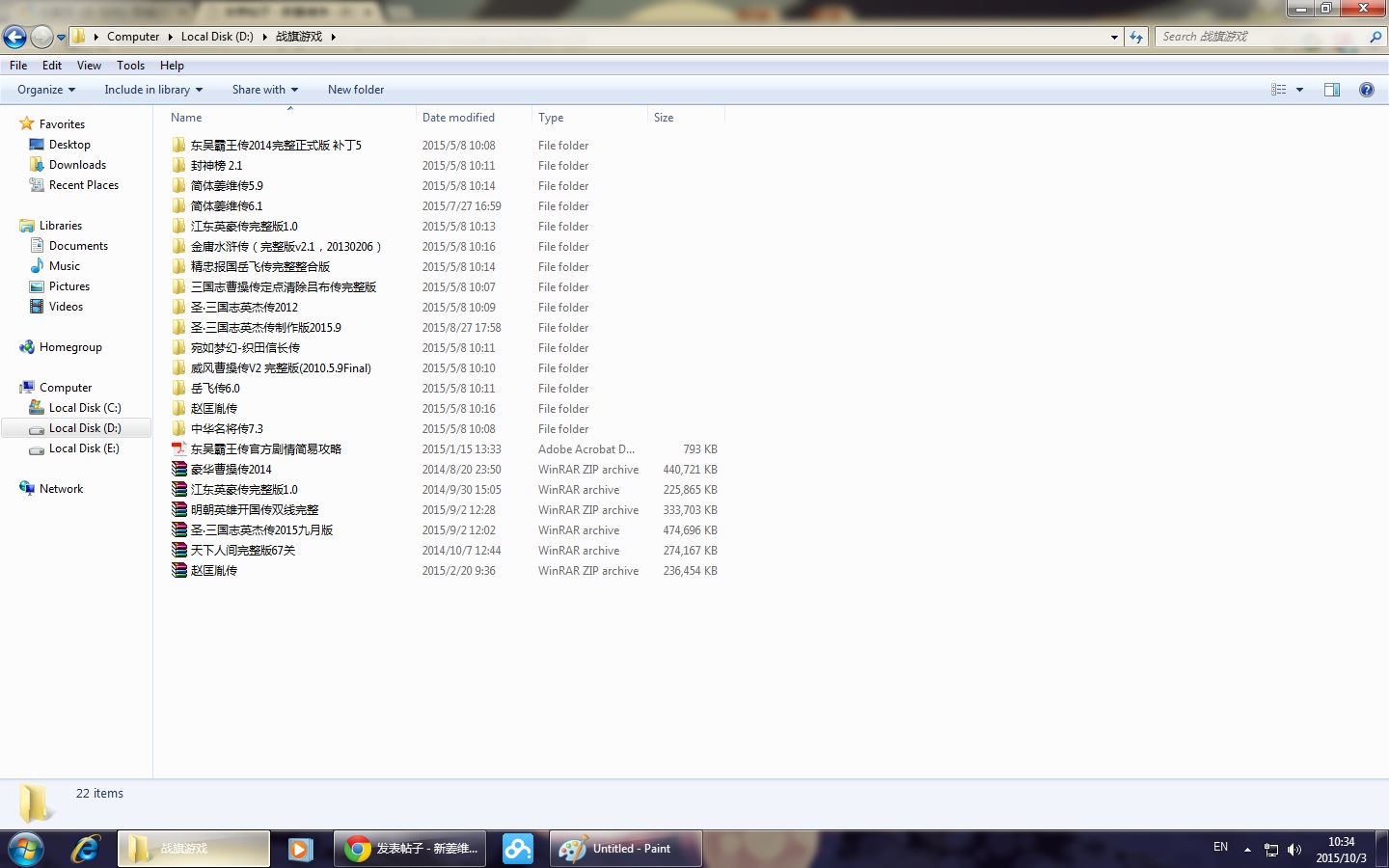
Task: Sort by the Name column header
Action: tap(289, 118)
